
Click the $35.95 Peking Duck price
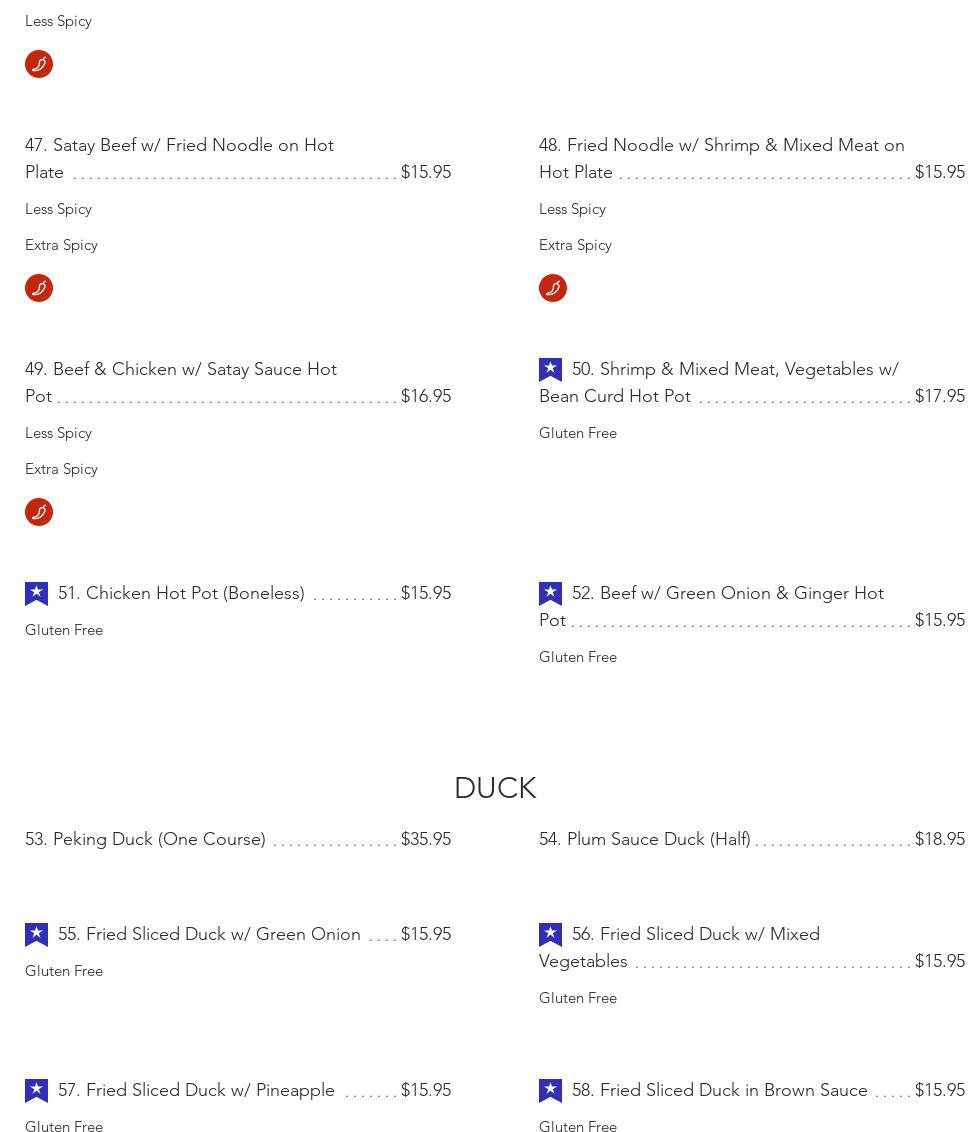pyautogui.click(x=425, y=839)
